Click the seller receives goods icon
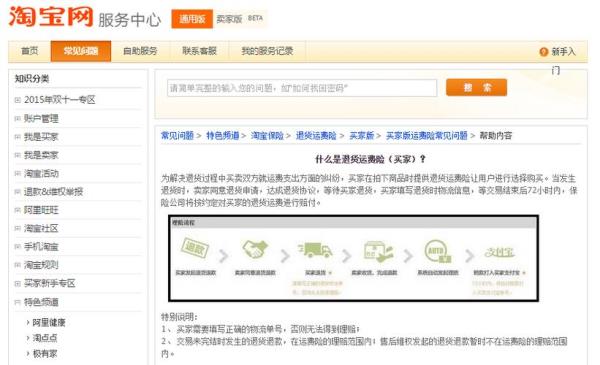The height and width of the screenshot is (365, 600). [378, 251]
